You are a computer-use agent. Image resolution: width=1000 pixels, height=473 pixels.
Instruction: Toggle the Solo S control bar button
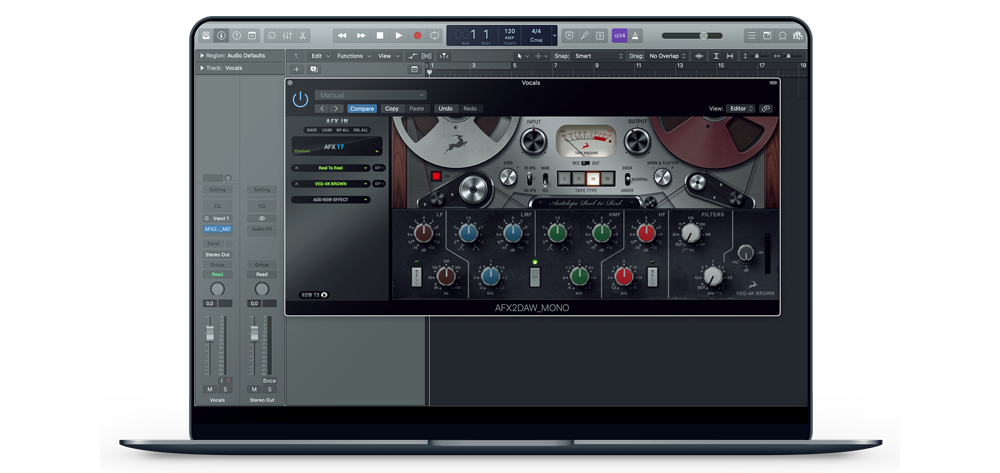599,36
